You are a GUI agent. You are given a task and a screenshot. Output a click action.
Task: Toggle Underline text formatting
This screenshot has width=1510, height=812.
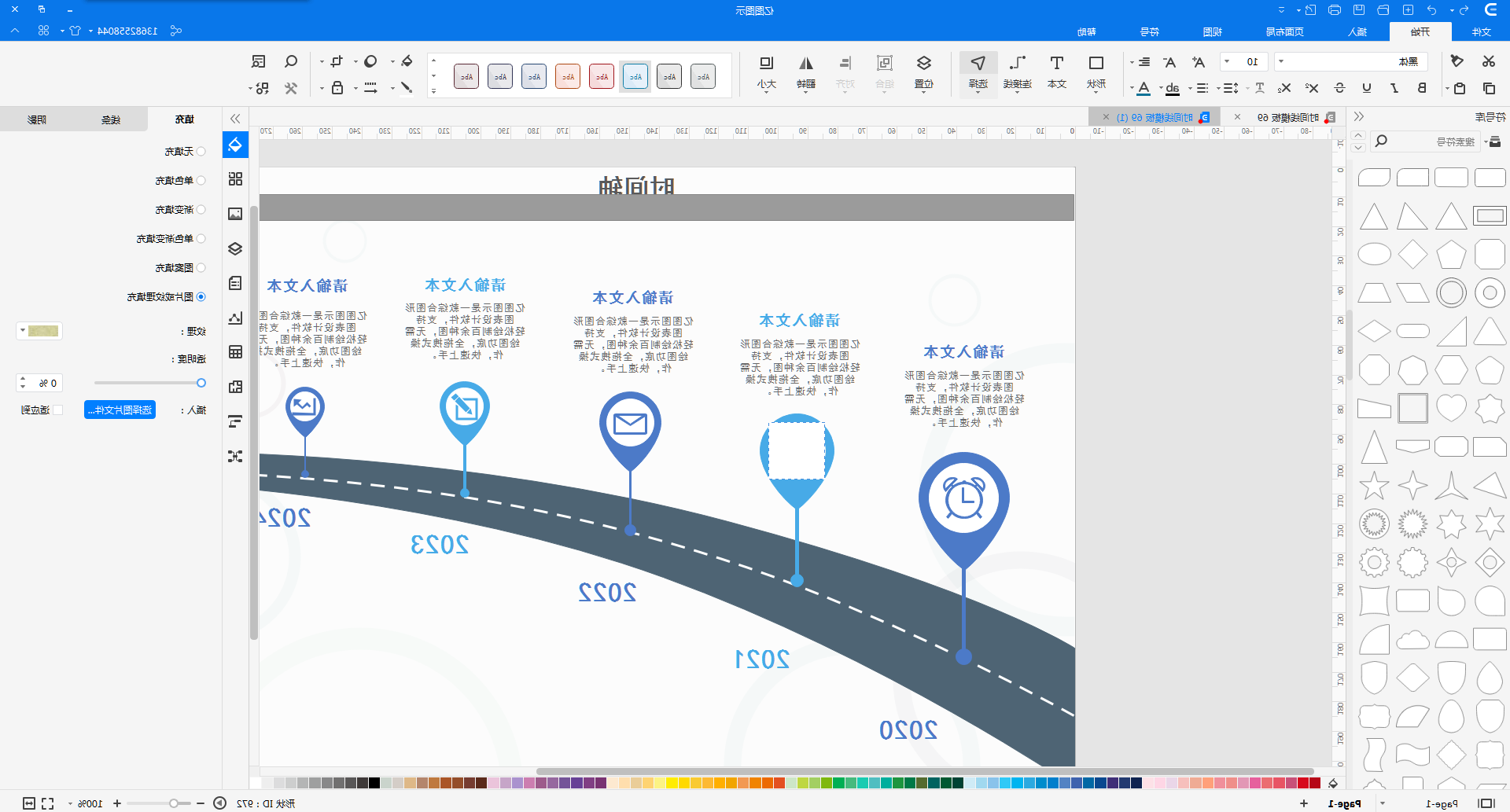[x=1367, y=88]
